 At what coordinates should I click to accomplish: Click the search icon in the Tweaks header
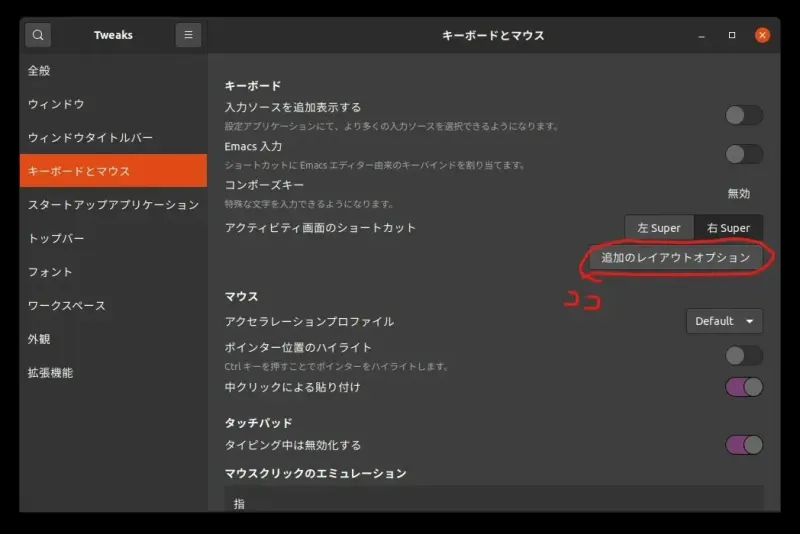pyautogui.click(x=37, y=35)
